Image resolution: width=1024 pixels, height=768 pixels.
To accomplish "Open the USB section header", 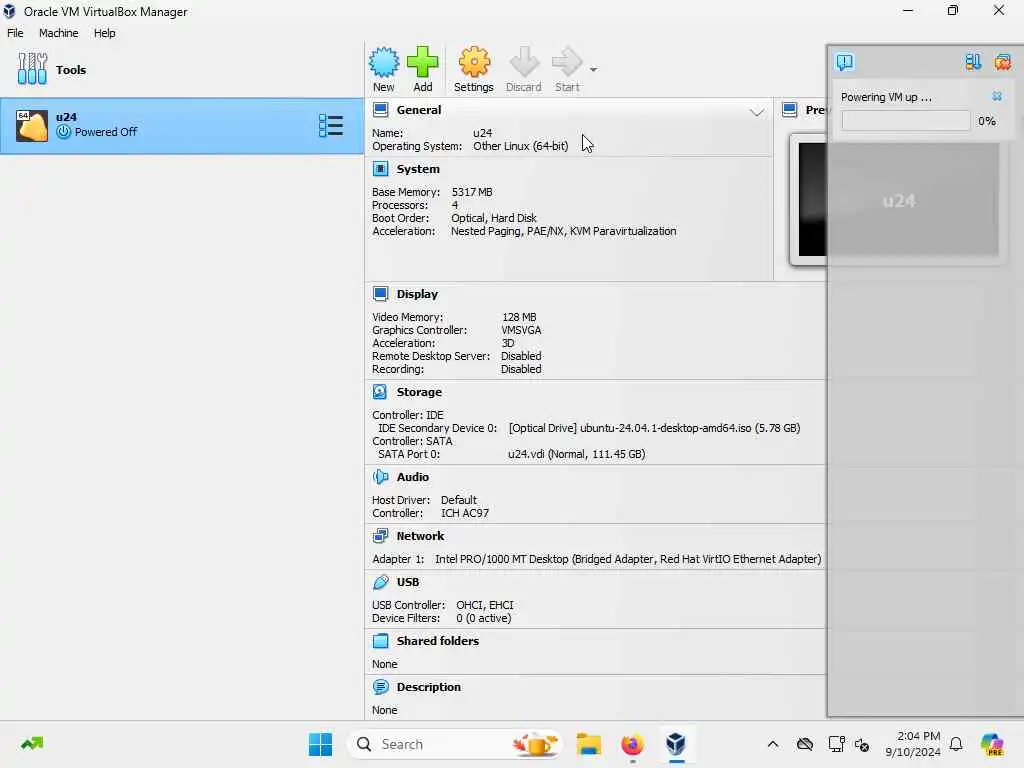I will 408,582.
